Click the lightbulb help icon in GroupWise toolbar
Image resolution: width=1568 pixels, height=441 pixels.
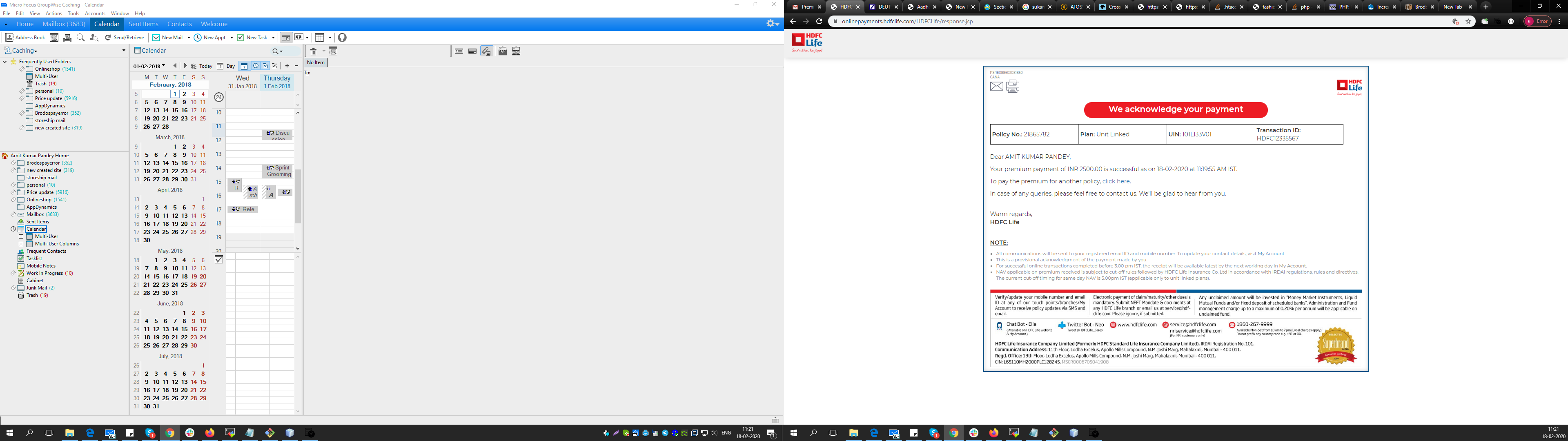pyautogui.click(x=342, y=38)
